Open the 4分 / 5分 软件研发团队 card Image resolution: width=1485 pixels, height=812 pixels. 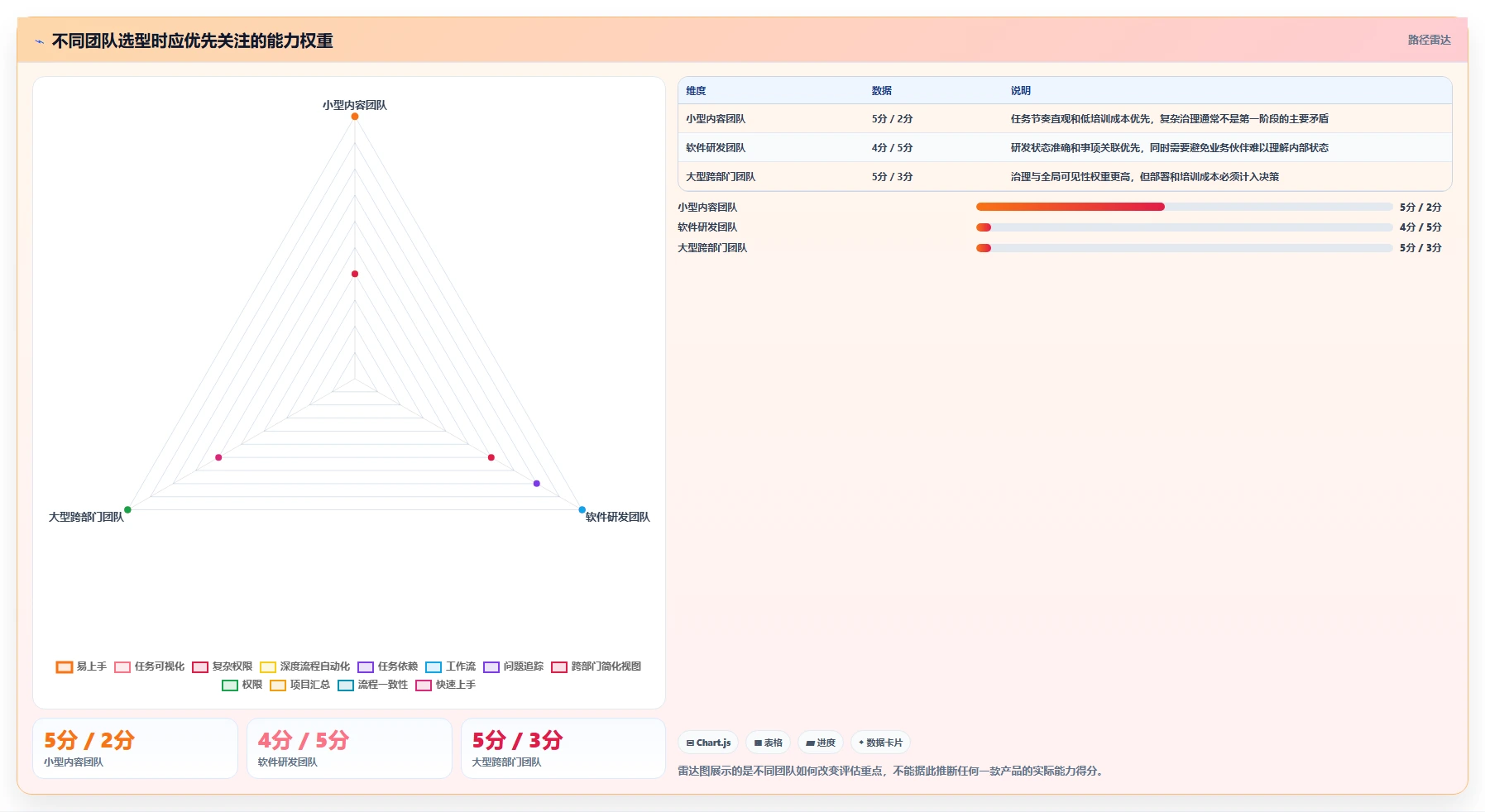point(349,748)
